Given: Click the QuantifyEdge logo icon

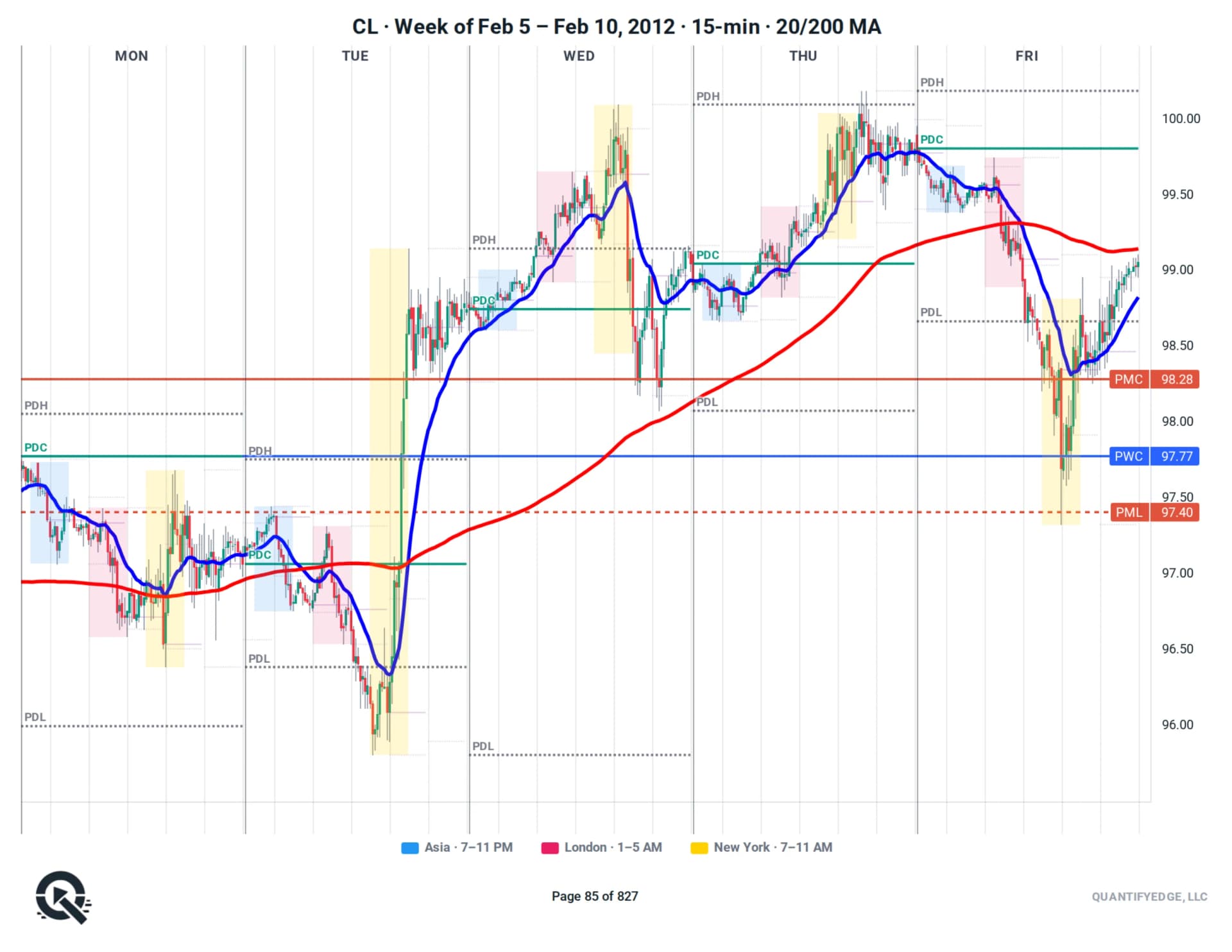Looking at the screenshot, I should coord(63,897).
